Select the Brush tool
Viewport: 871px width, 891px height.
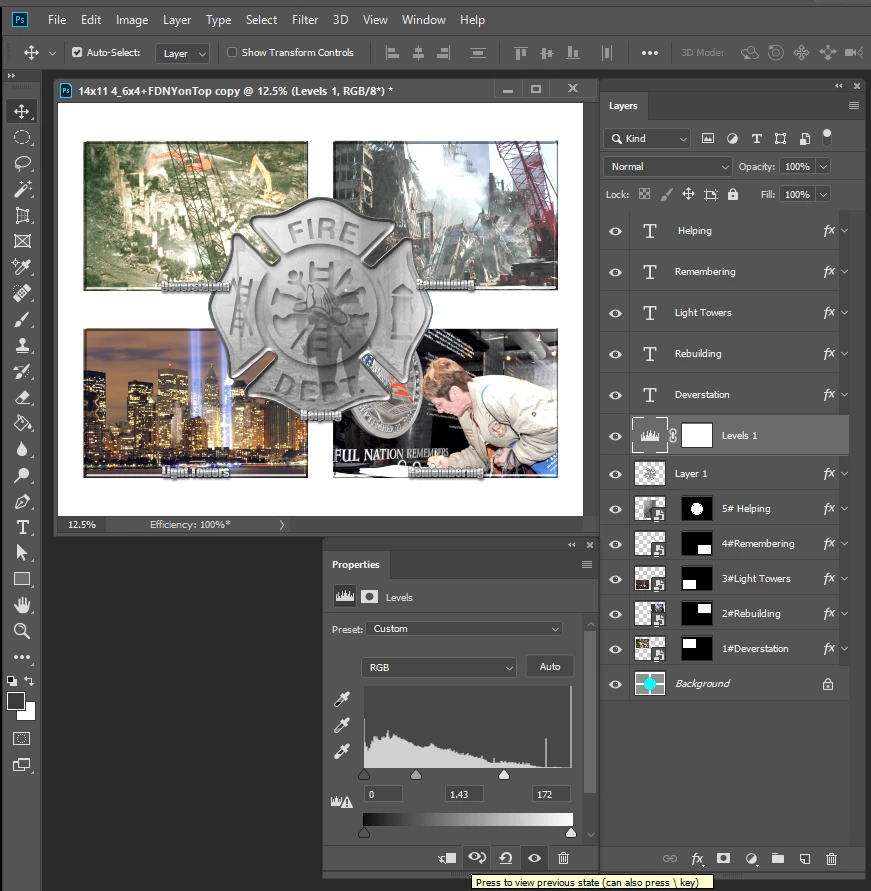point(22,319)
